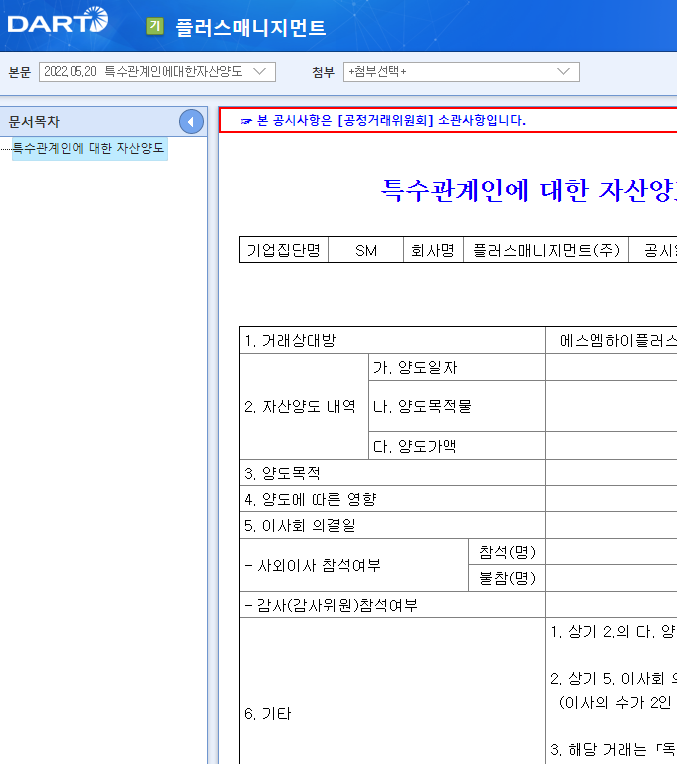Click the 감사(감사위원)참석여부 row
Viewport: 677px width, 764px height.
pyautogui.click(x=392, y=605)
